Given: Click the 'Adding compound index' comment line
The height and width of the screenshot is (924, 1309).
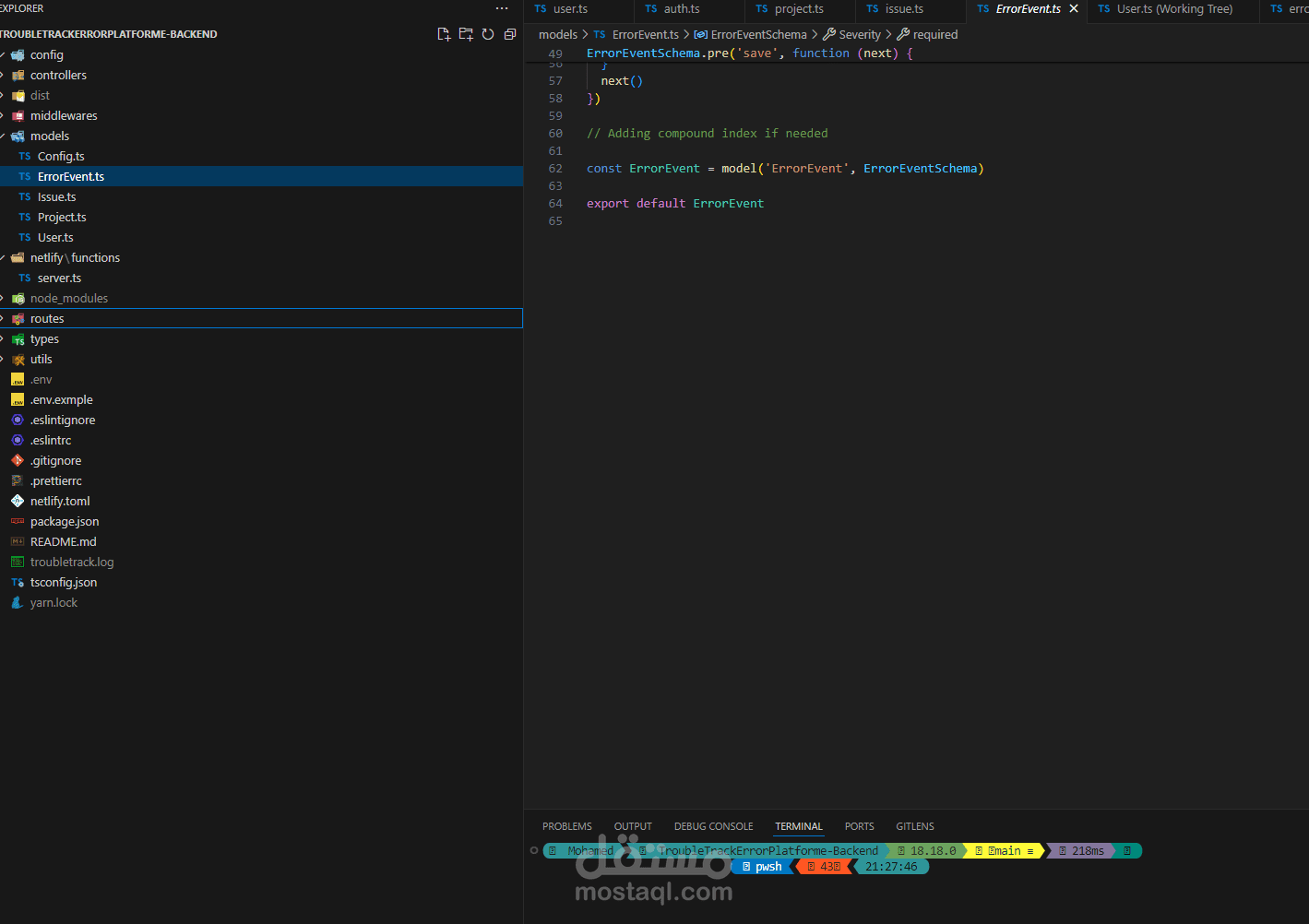Looking at the screenshot, I should pos(708,134).
